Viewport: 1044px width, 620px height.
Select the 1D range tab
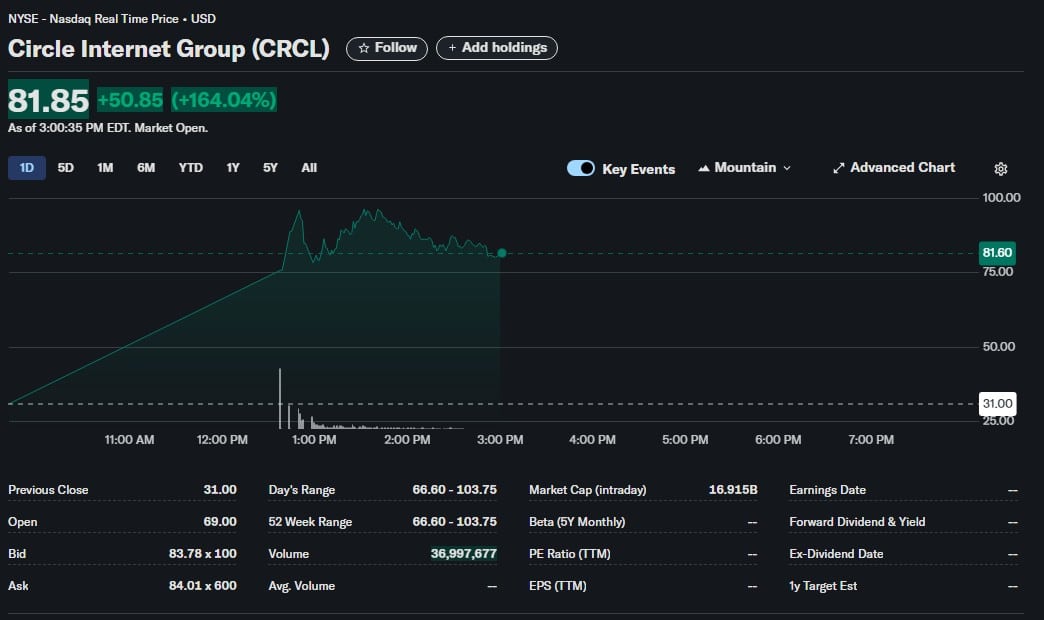coord(27,168)
